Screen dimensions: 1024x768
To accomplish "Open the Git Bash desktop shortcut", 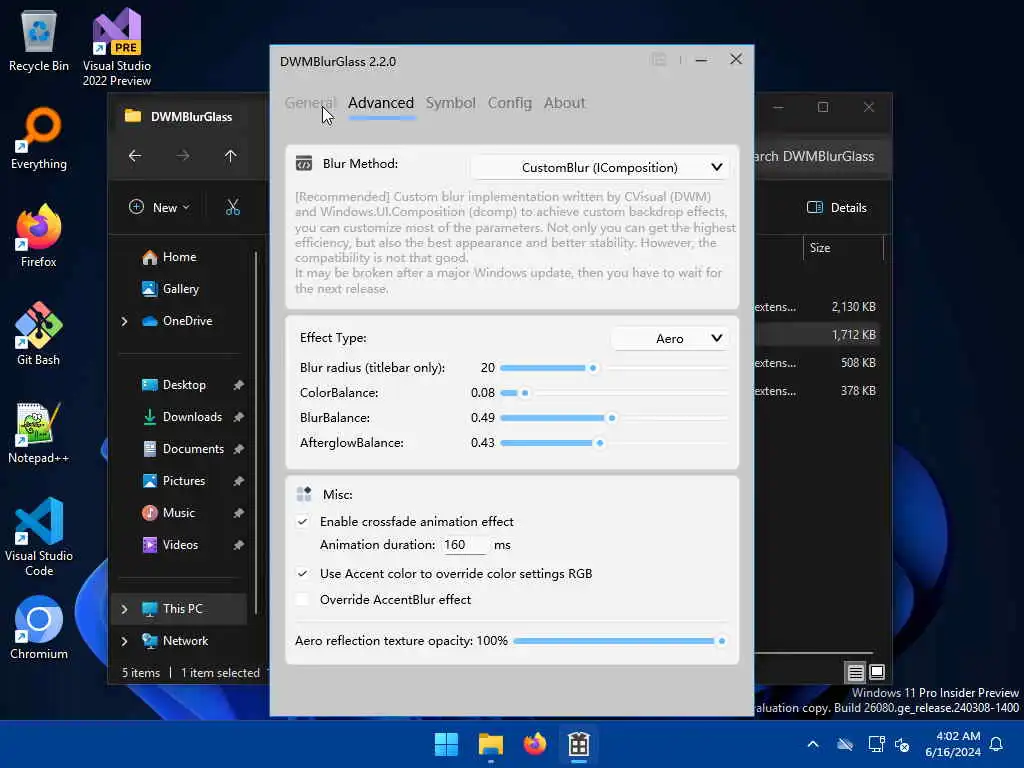I will click(x=39, y=334).
